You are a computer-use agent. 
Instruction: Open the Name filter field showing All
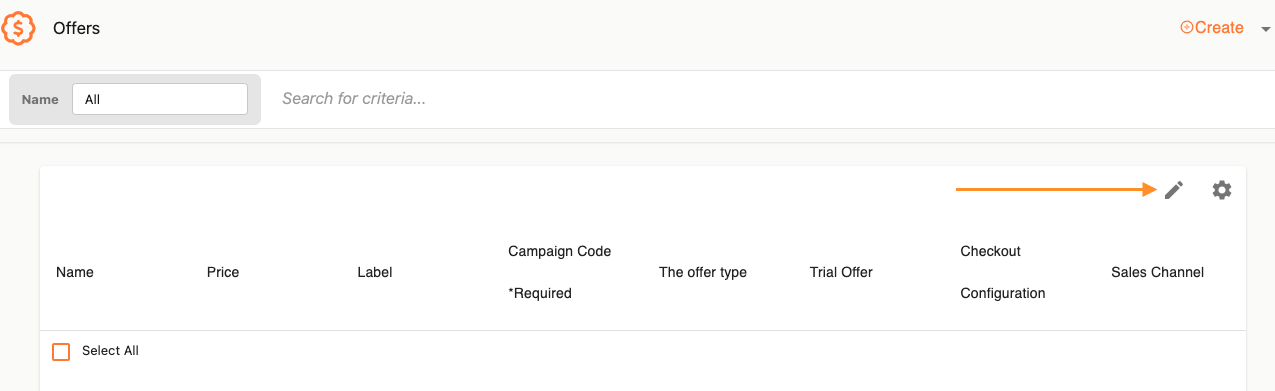160,100
